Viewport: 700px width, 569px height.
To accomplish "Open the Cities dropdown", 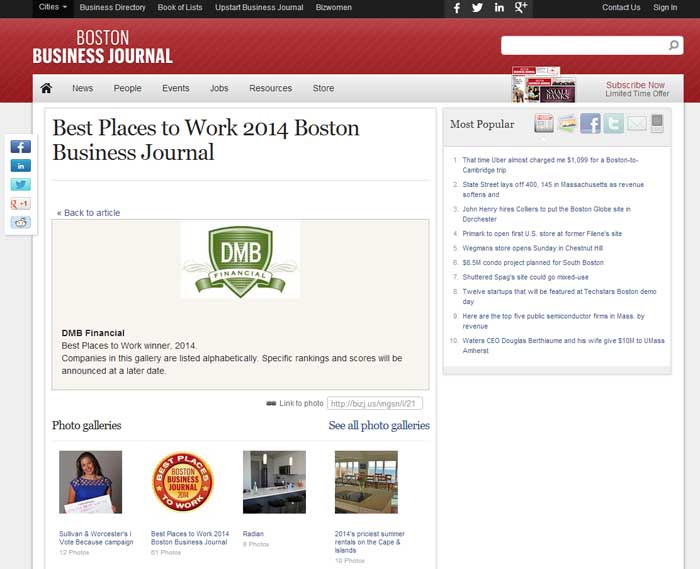I will pos(53,7).
